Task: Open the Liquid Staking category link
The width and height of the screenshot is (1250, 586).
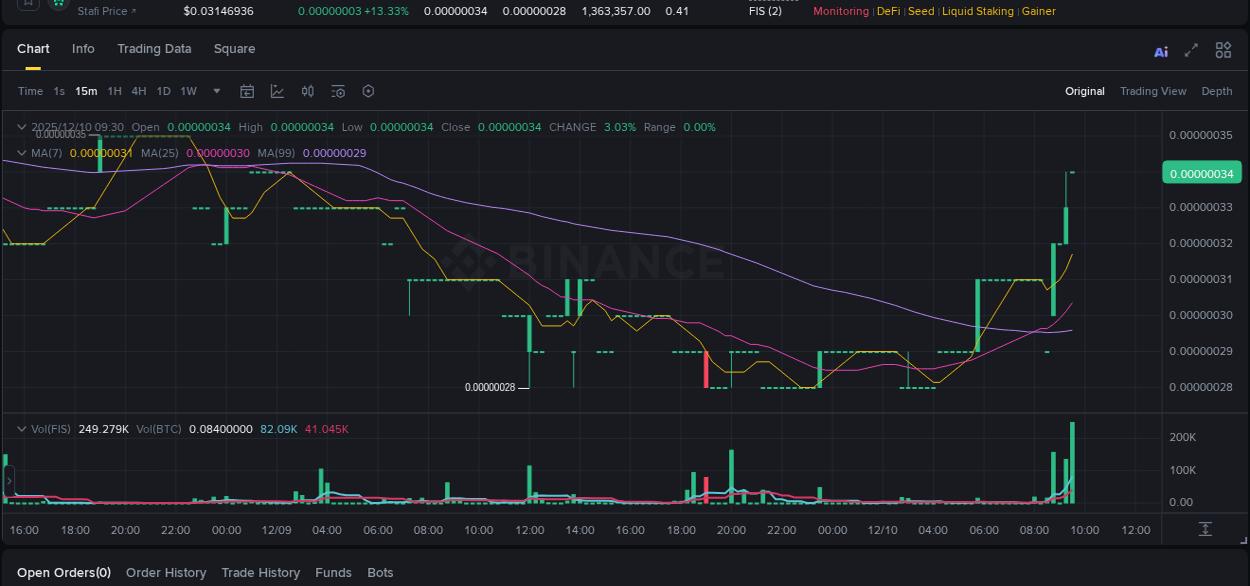Action: [x=977, y=11]
